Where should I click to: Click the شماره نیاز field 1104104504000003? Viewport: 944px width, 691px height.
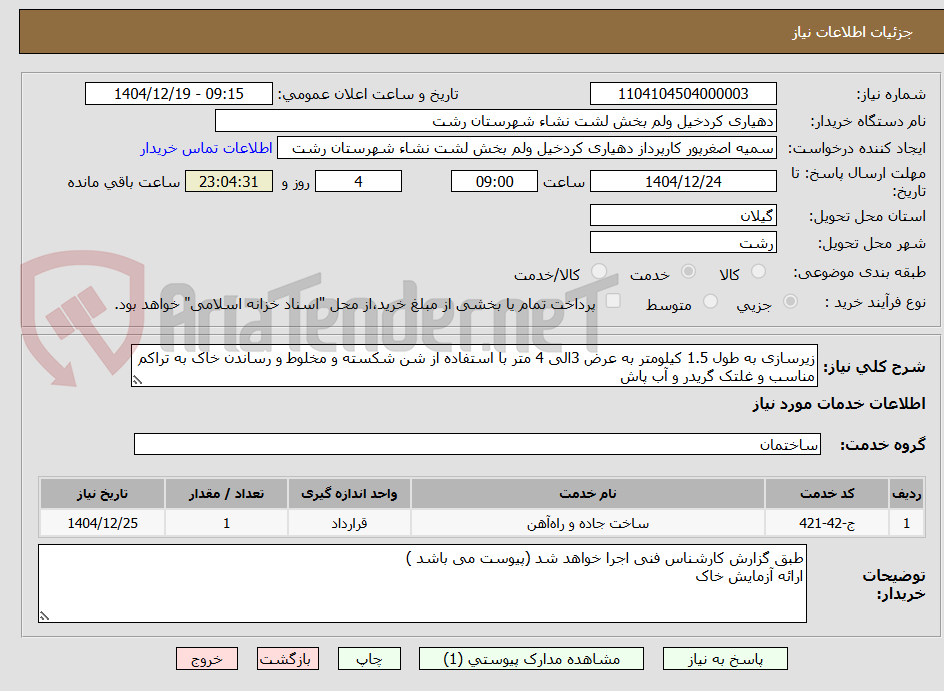(x=683, y=94)
